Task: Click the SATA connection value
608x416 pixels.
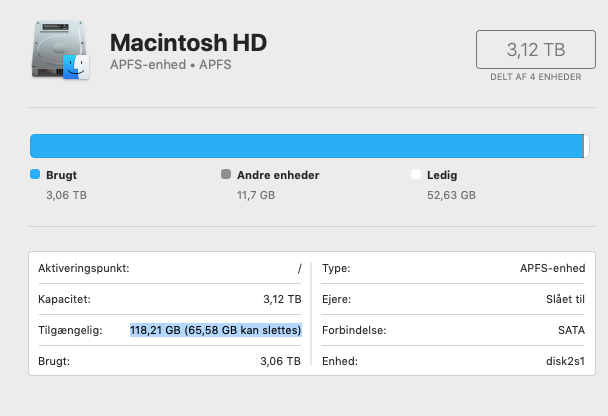Action: click(x=571, y=330)
